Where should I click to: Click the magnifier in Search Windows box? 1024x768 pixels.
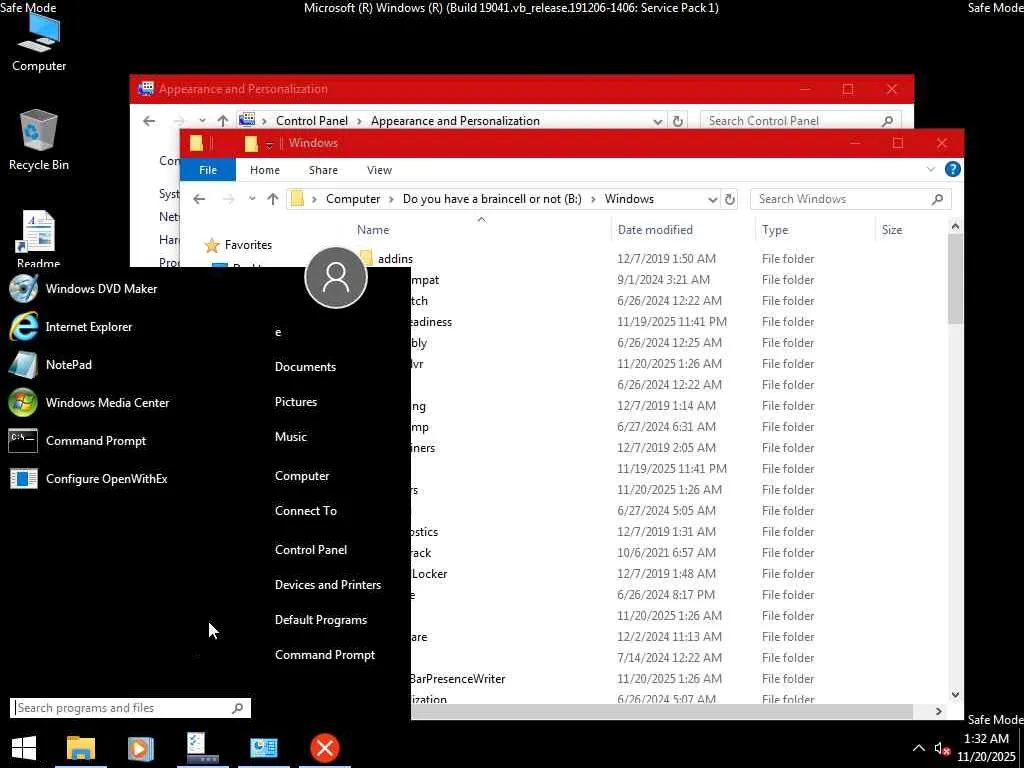(937, 199)
